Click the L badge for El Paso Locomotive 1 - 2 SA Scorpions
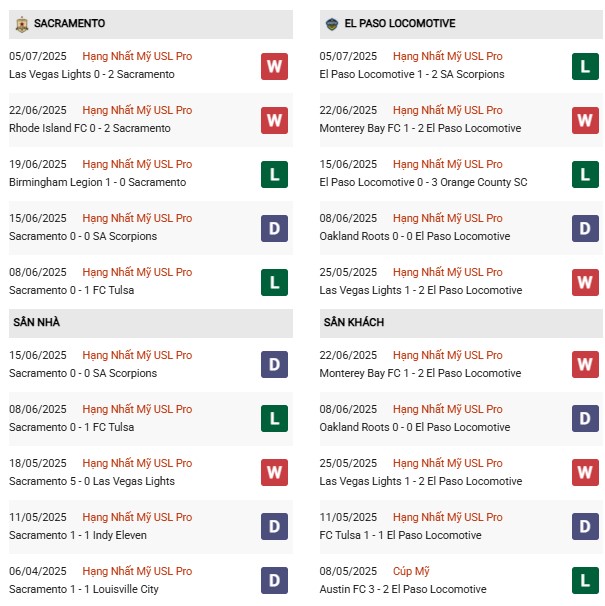This screenshot has height=606, width=605. (x=585, y=66)
